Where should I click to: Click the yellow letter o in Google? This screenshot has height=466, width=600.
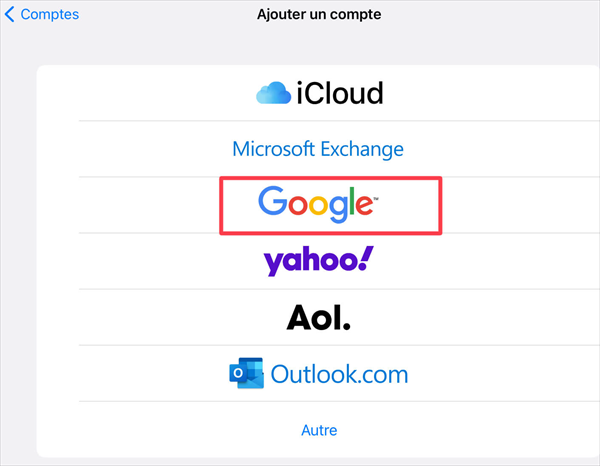(317, 205)
